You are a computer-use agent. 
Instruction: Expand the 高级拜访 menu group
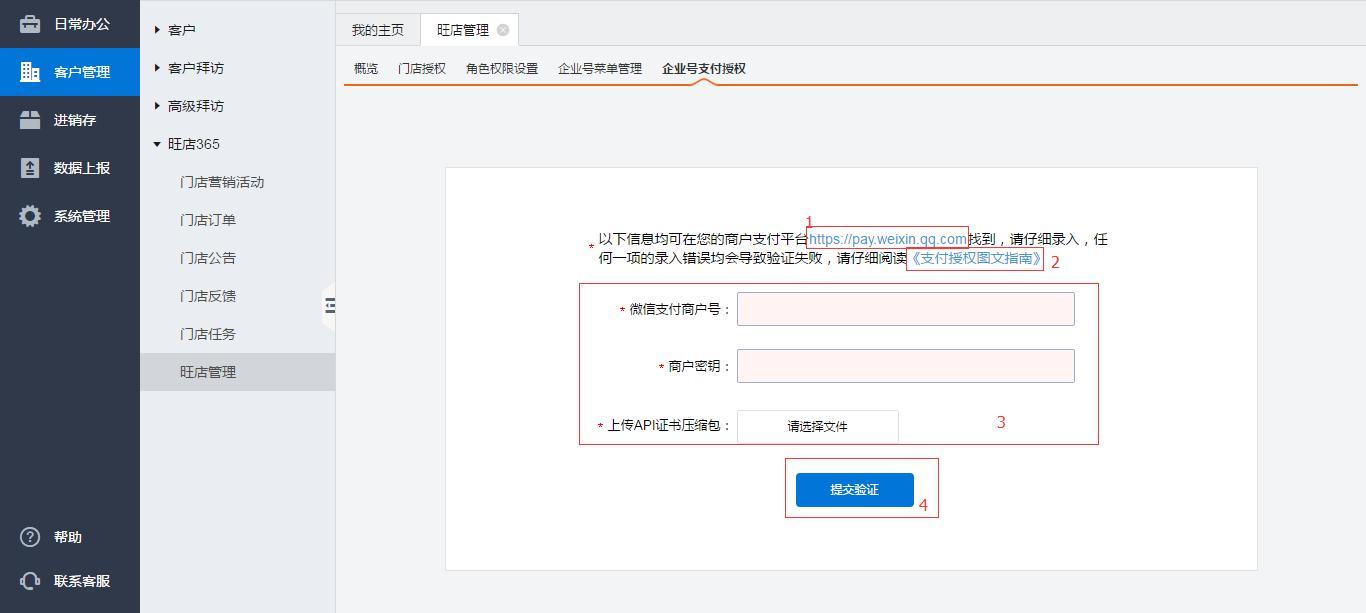click(157, 106)
